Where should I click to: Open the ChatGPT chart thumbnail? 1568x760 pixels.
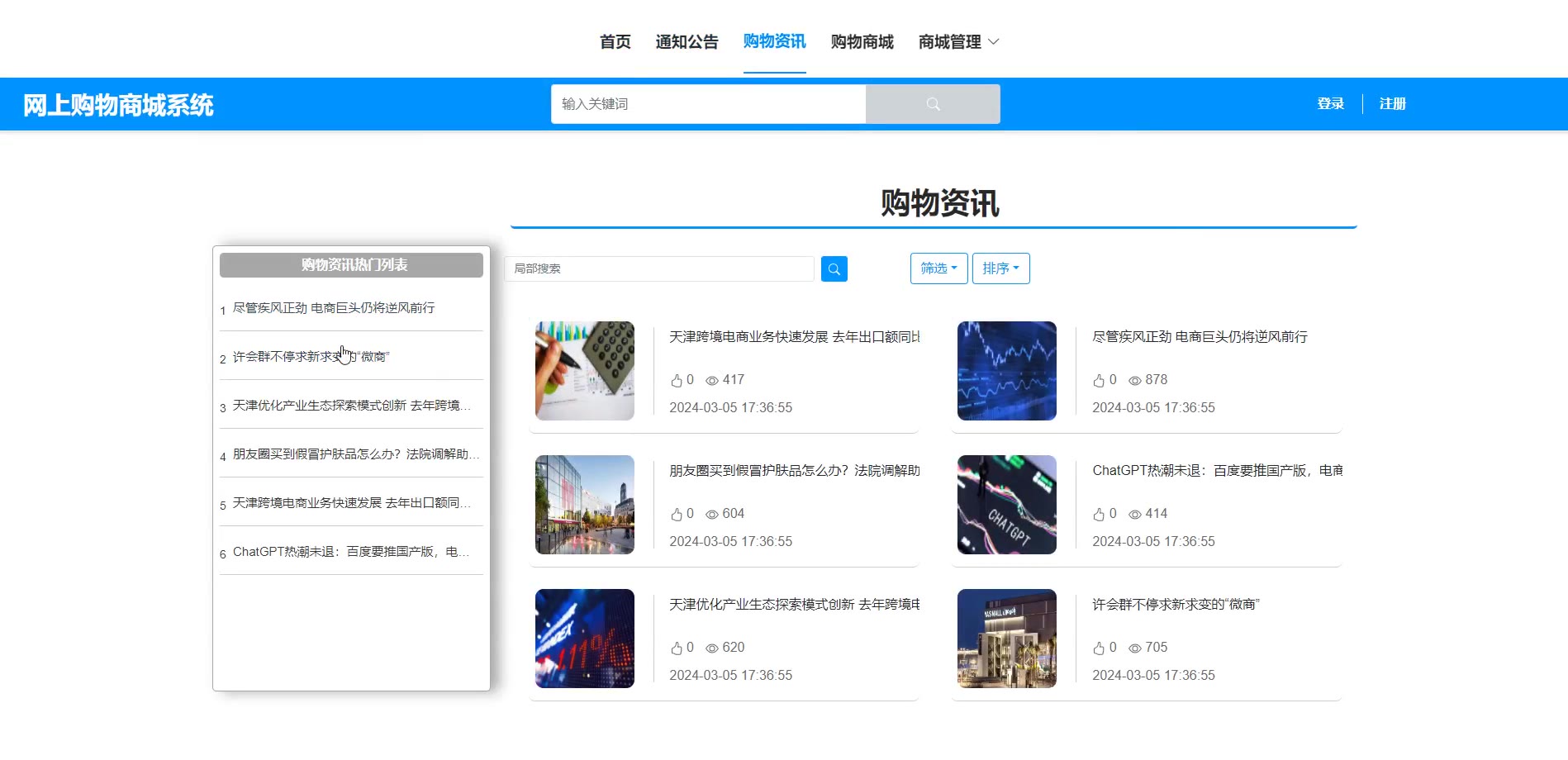click(1007, 505)
